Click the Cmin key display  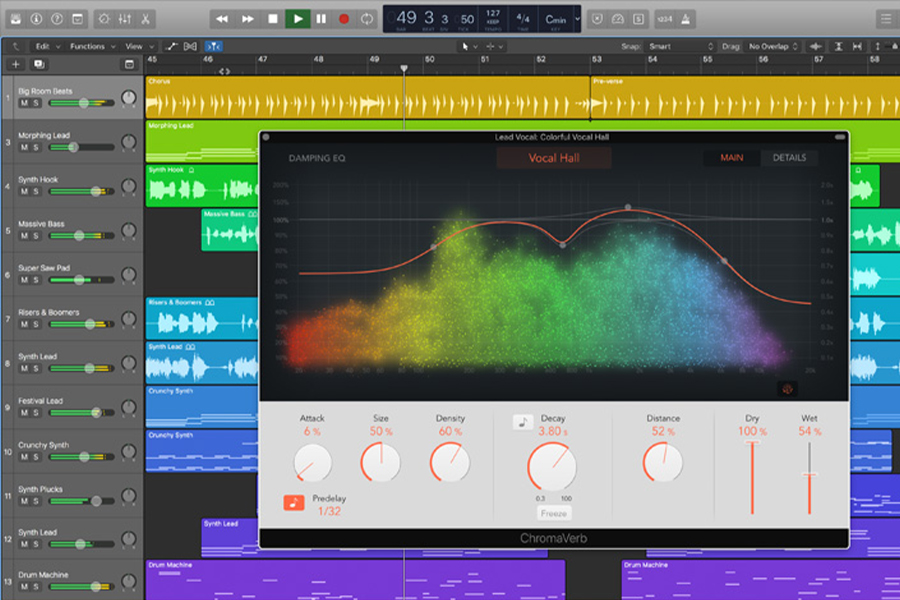tap(556, 20)
